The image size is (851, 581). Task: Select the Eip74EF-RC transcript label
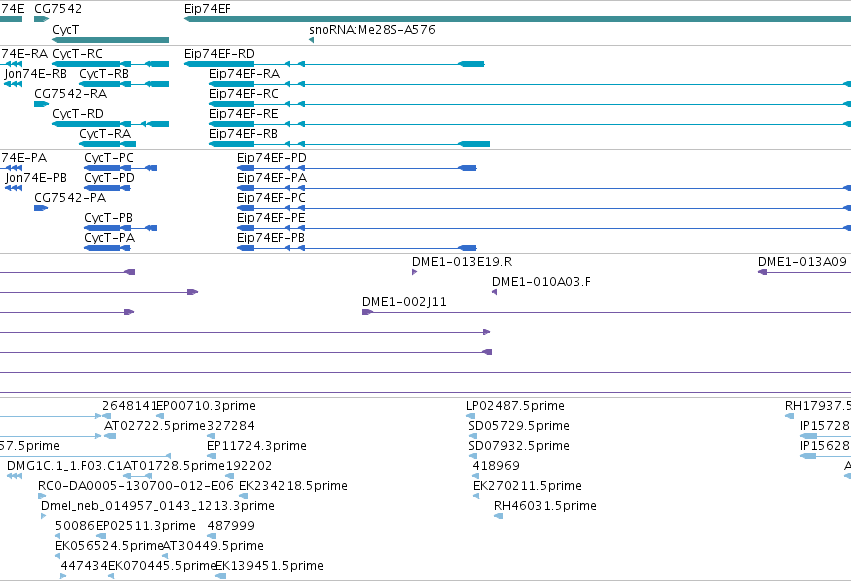[x=244, y=94]
